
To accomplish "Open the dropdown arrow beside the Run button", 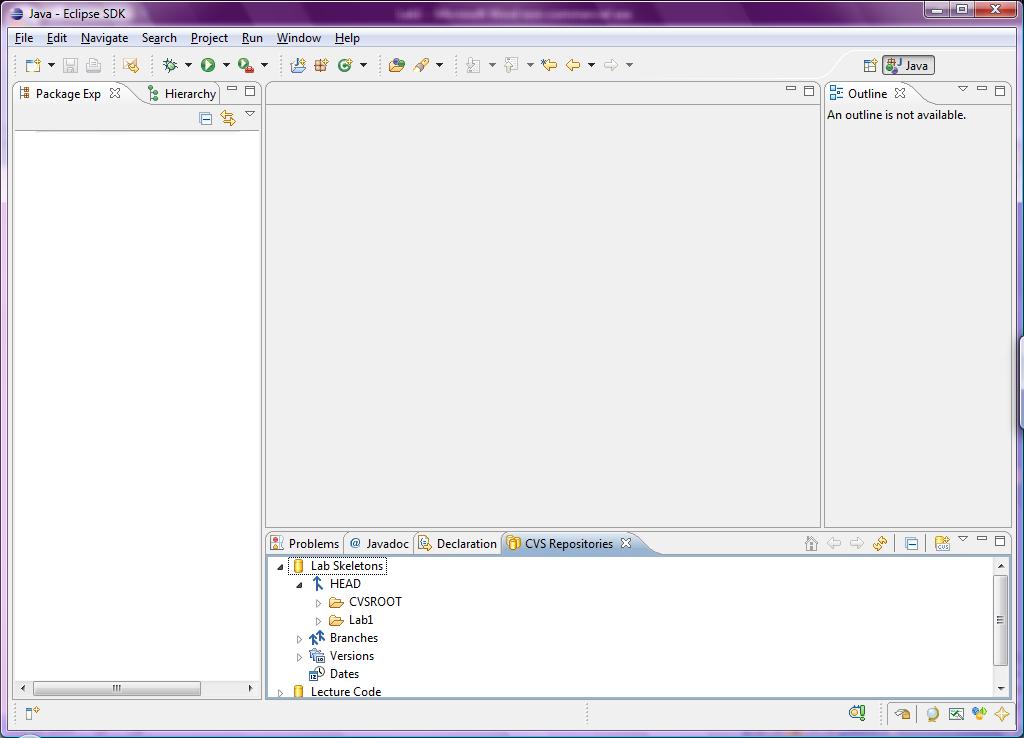I will [226, 65].
